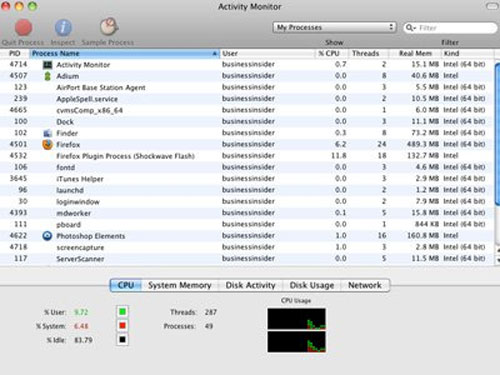The width and height of the screenshot is (500, 375).
Task: Select the Dock process row
Action: tap(247, 122)
